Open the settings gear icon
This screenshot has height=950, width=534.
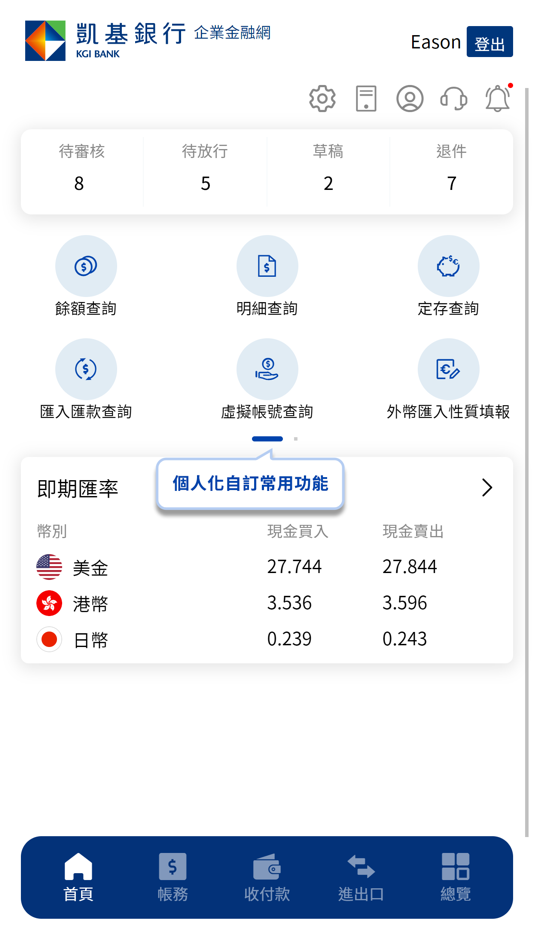(322, 98)
